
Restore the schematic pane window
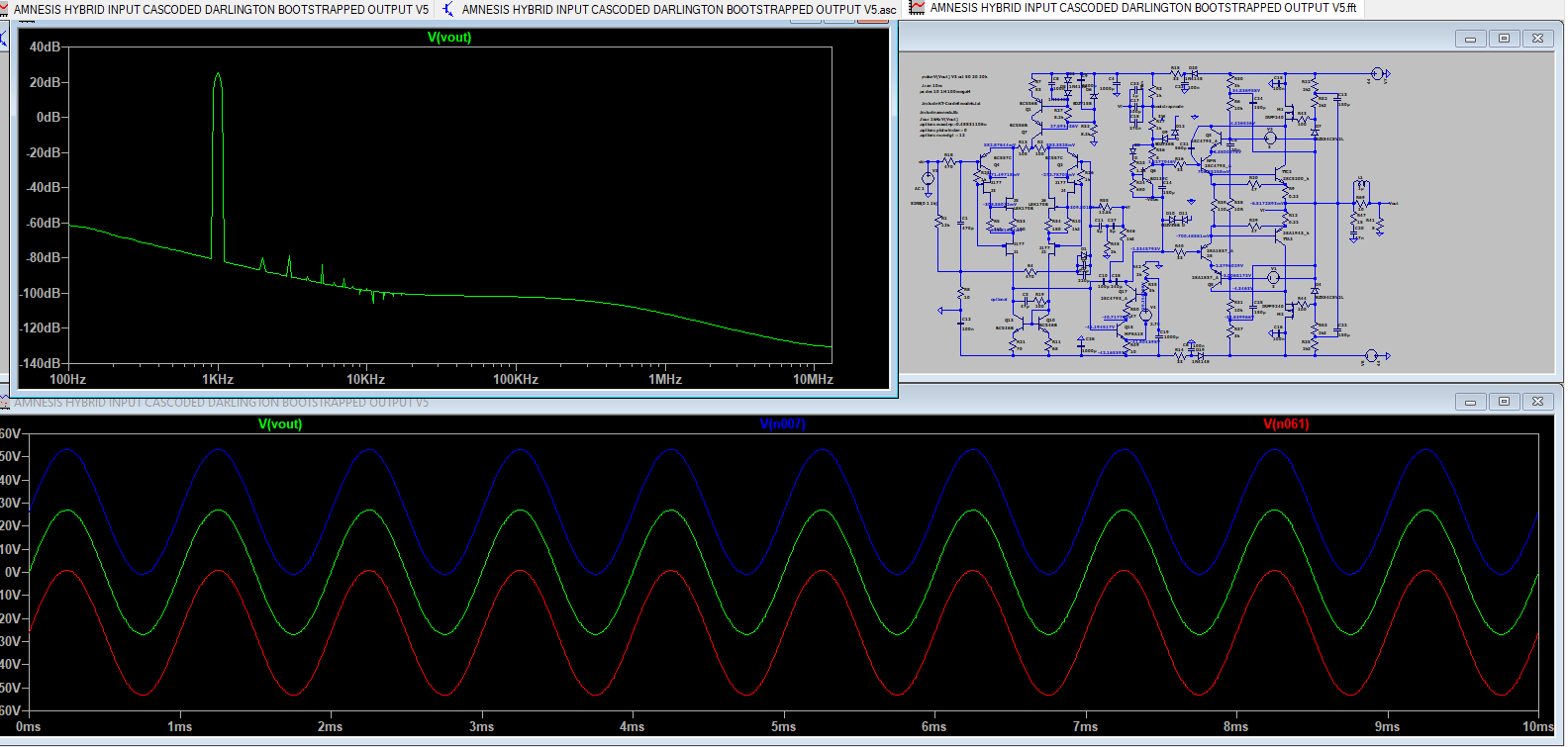(x=1504, y=39)
